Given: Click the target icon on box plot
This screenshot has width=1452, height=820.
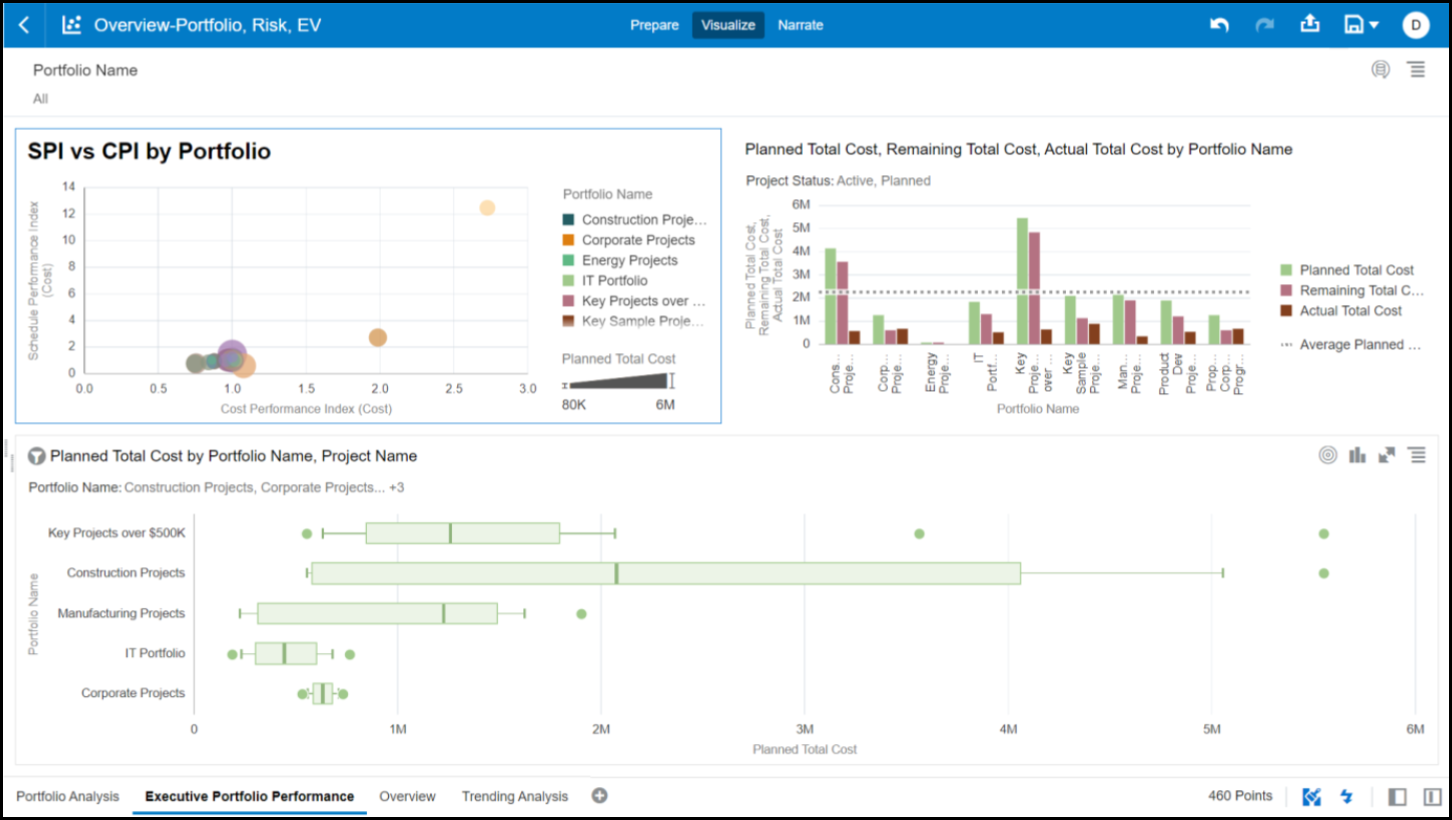Looking at the screenshot, I should pyautogui.click(x=1328, y=455).
